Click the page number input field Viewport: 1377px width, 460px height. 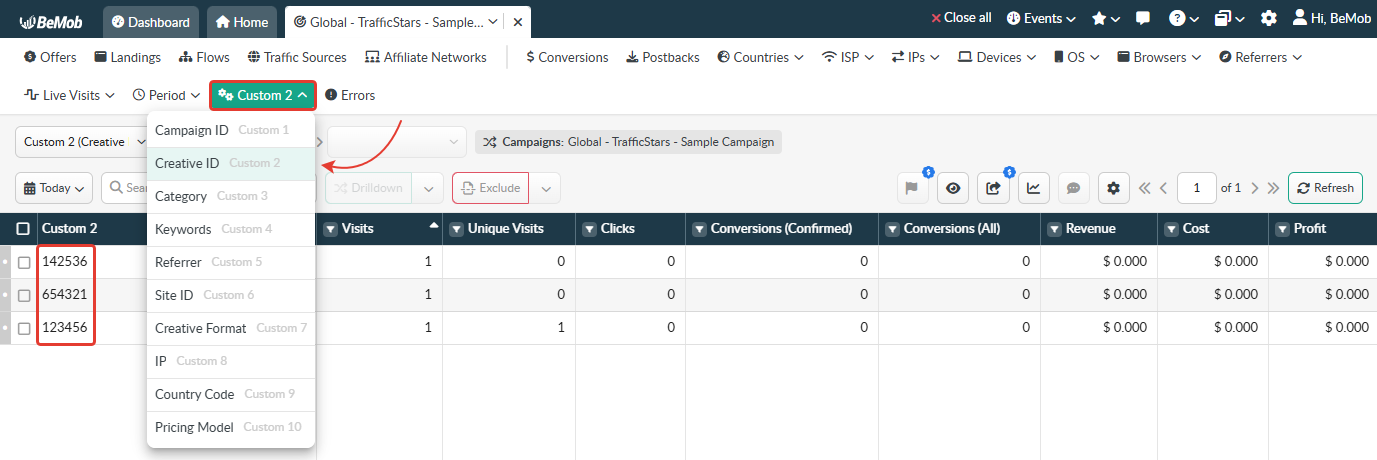(x=1196, y=188)
